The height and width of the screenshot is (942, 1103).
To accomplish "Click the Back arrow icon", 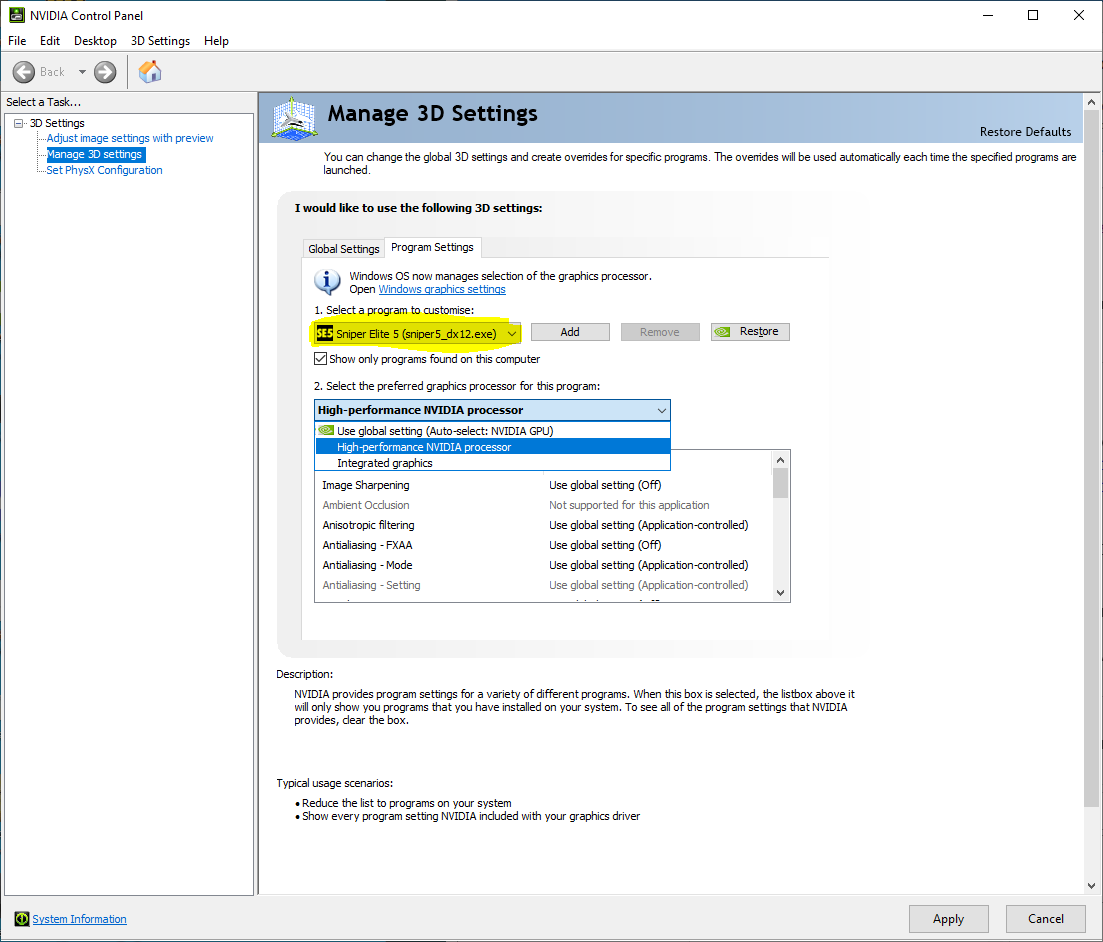I will (24, 72).
